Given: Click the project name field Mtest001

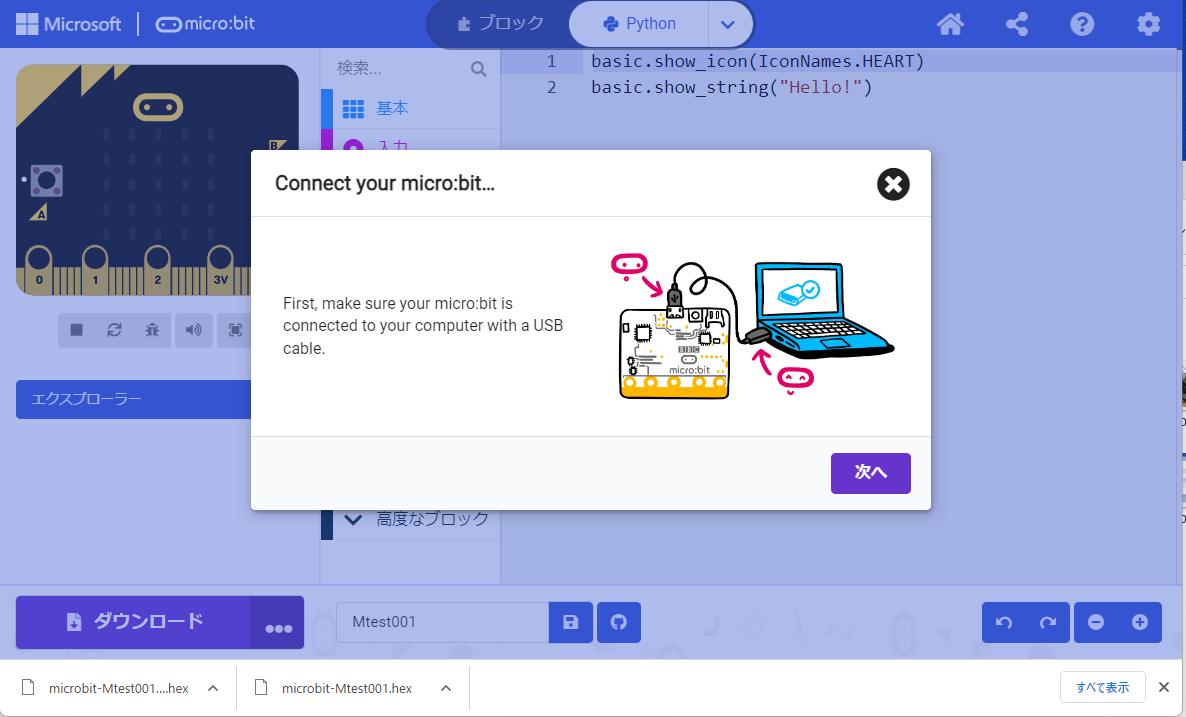Looking at the screenshot, I should pos(442,622).
